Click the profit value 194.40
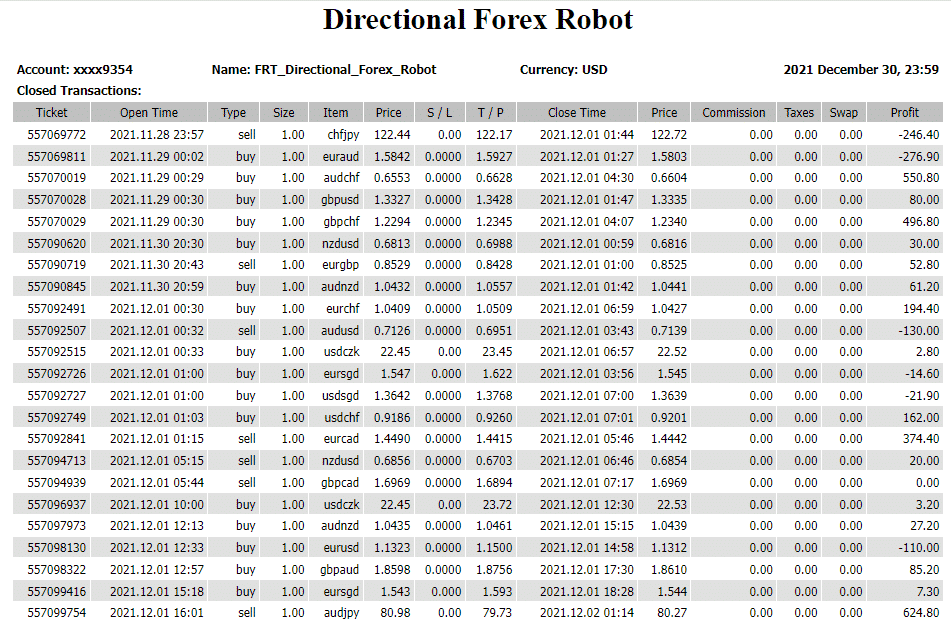 (x=921, y=308)
